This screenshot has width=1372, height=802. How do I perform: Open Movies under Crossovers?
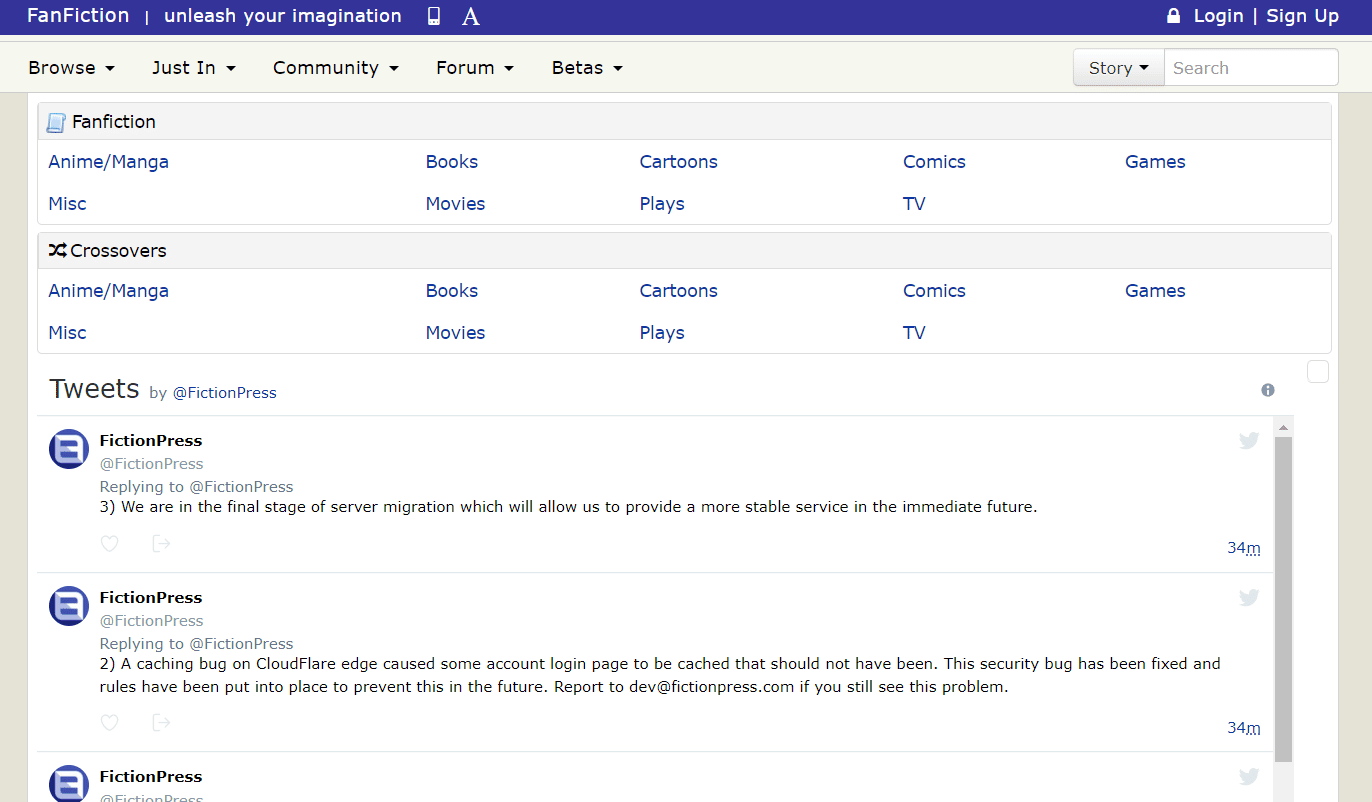pyautogui.click(x=455, y=333)
